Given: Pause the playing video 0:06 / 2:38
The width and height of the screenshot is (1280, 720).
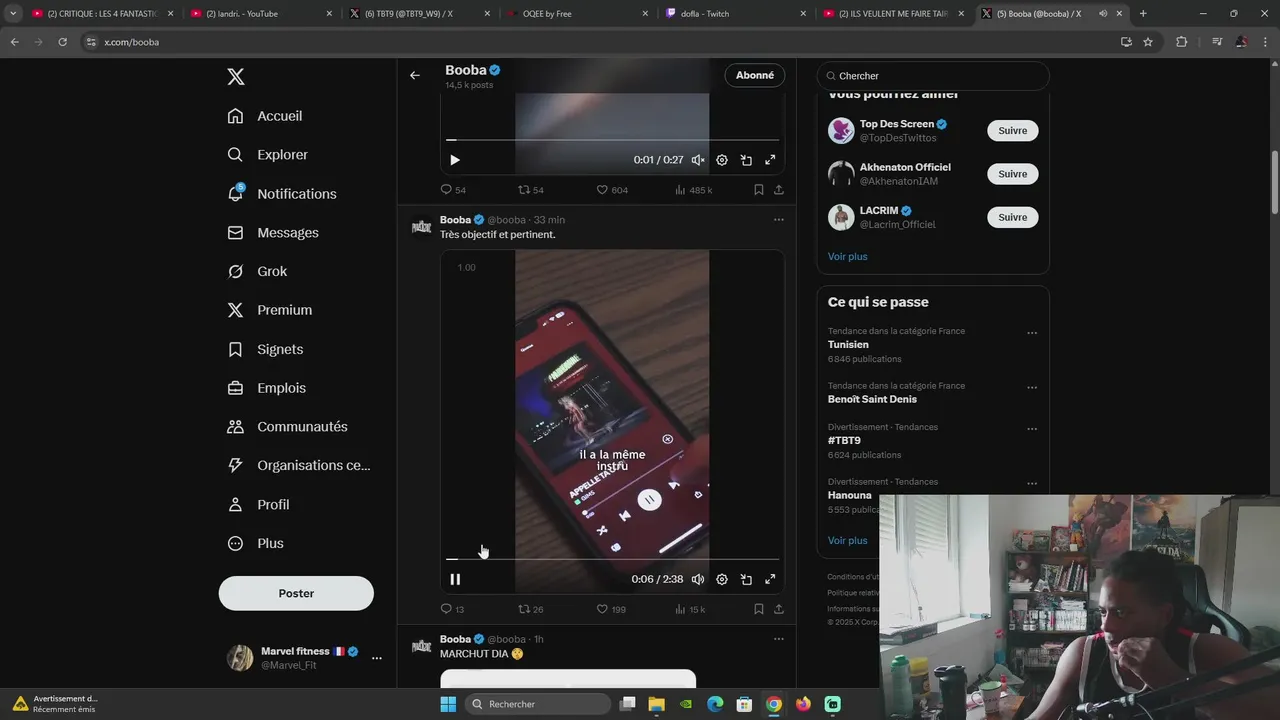Looking at the screenshot, I should tap(455, 579).
